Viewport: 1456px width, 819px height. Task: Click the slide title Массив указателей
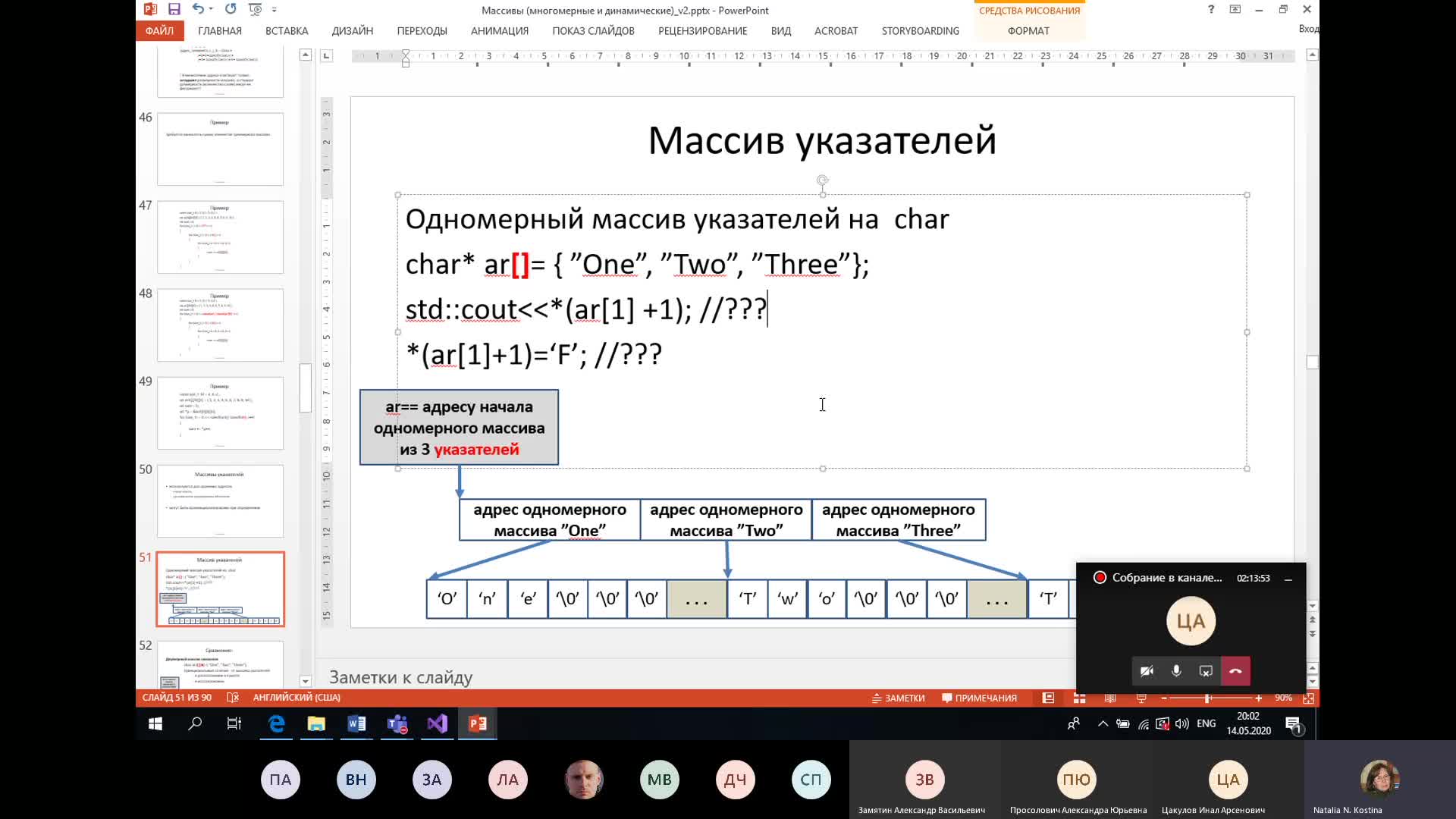point(822,140)
